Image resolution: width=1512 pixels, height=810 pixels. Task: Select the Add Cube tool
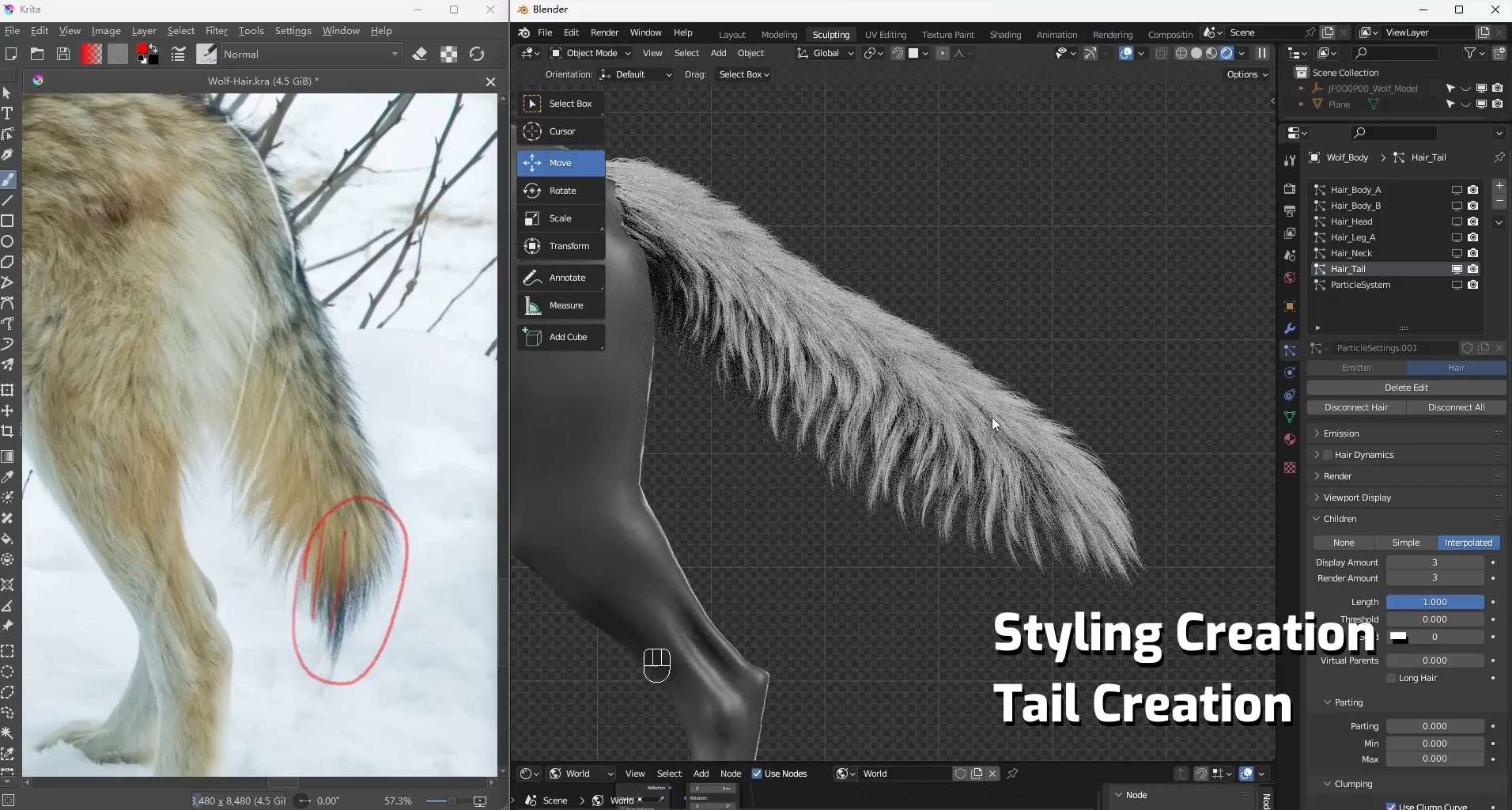click(x=561, y=337)
